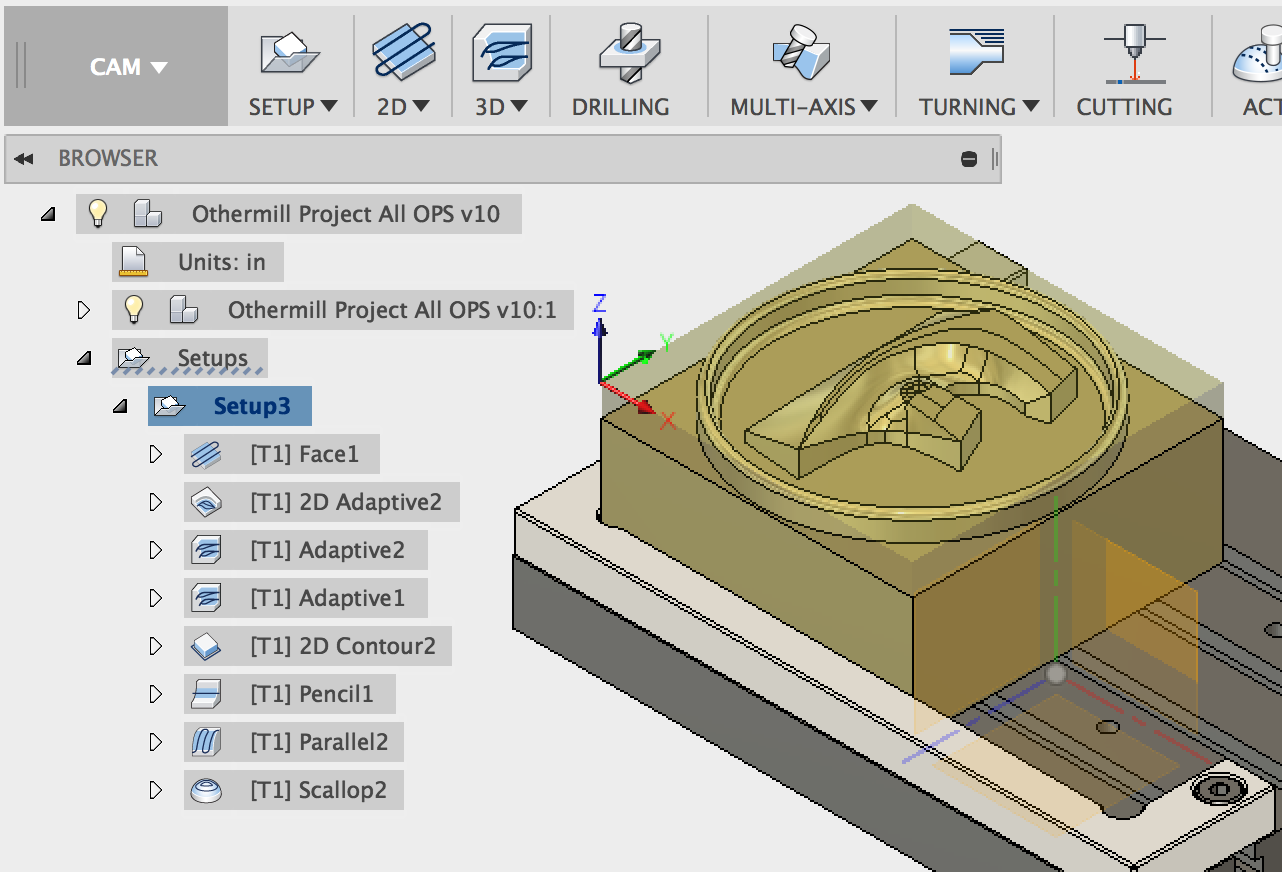Image resolution: width=1282 pixels, height=872 pixels.
Task: Expand the [T1] Adaptive2 operation
Action: [156, 549]
